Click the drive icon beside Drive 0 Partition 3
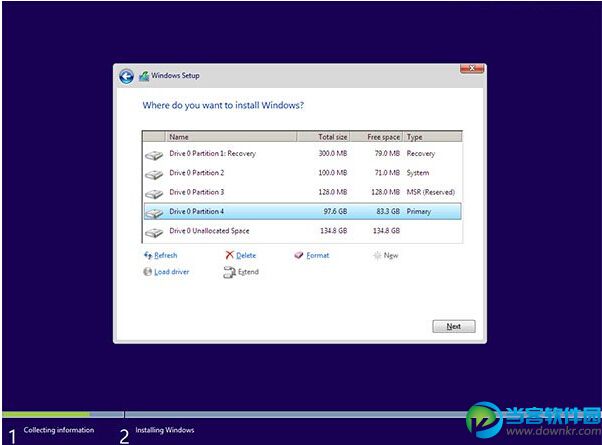This screenshot has width=602, height=445. (154, 194)
